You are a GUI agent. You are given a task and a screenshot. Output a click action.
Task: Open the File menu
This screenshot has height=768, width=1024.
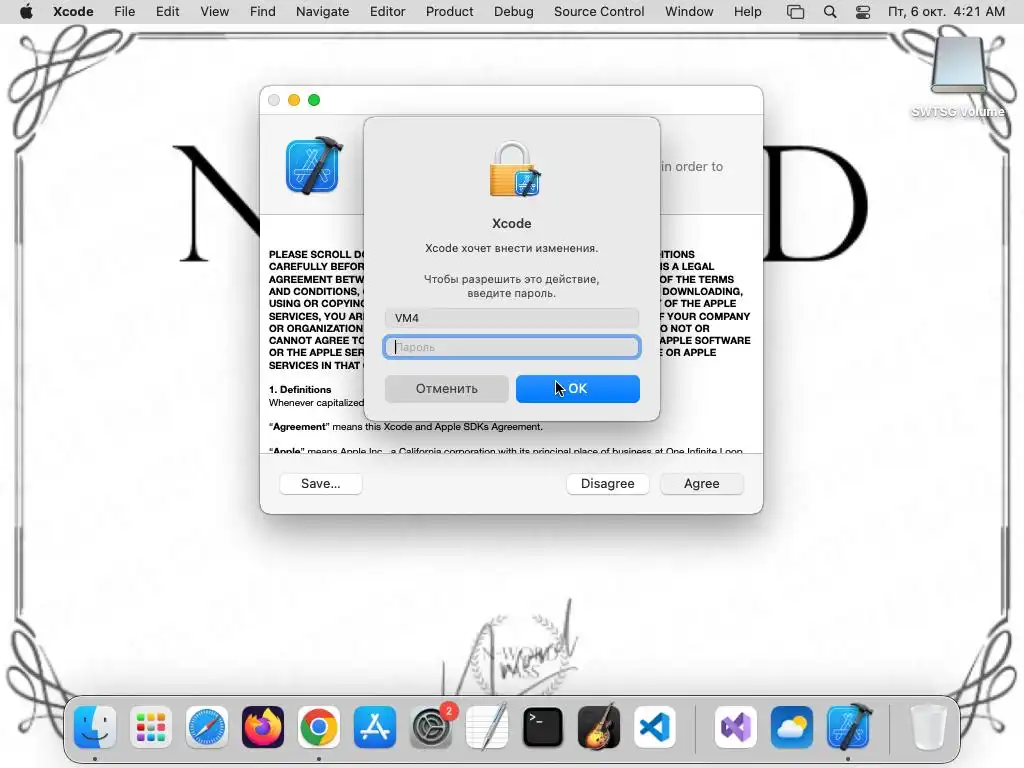(x=125, y=12)
